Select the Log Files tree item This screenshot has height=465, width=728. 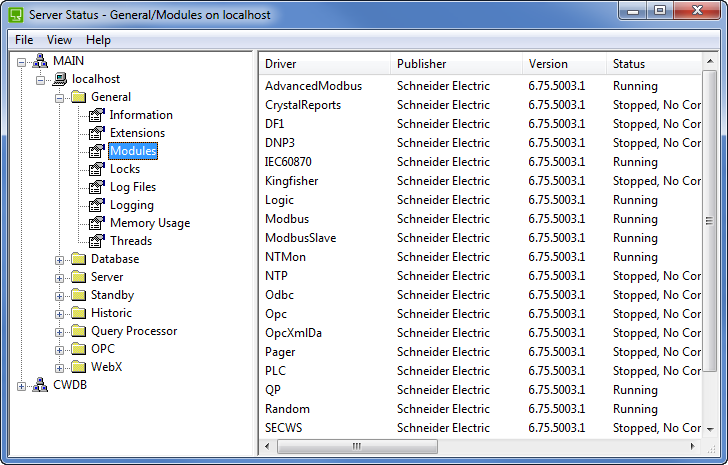tap(133, 187)
